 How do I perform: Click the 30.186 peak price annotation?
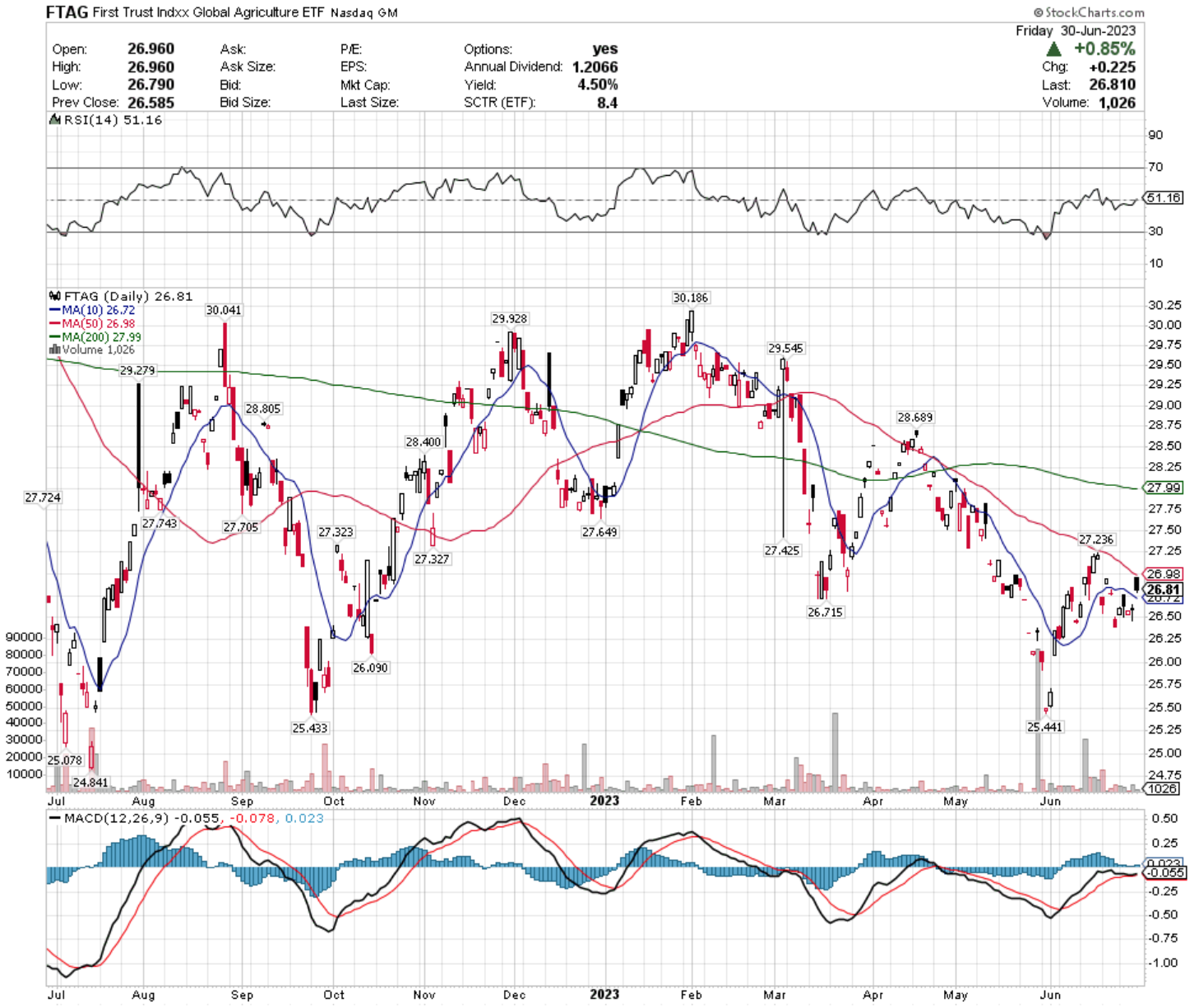click(x=690, y=298)
